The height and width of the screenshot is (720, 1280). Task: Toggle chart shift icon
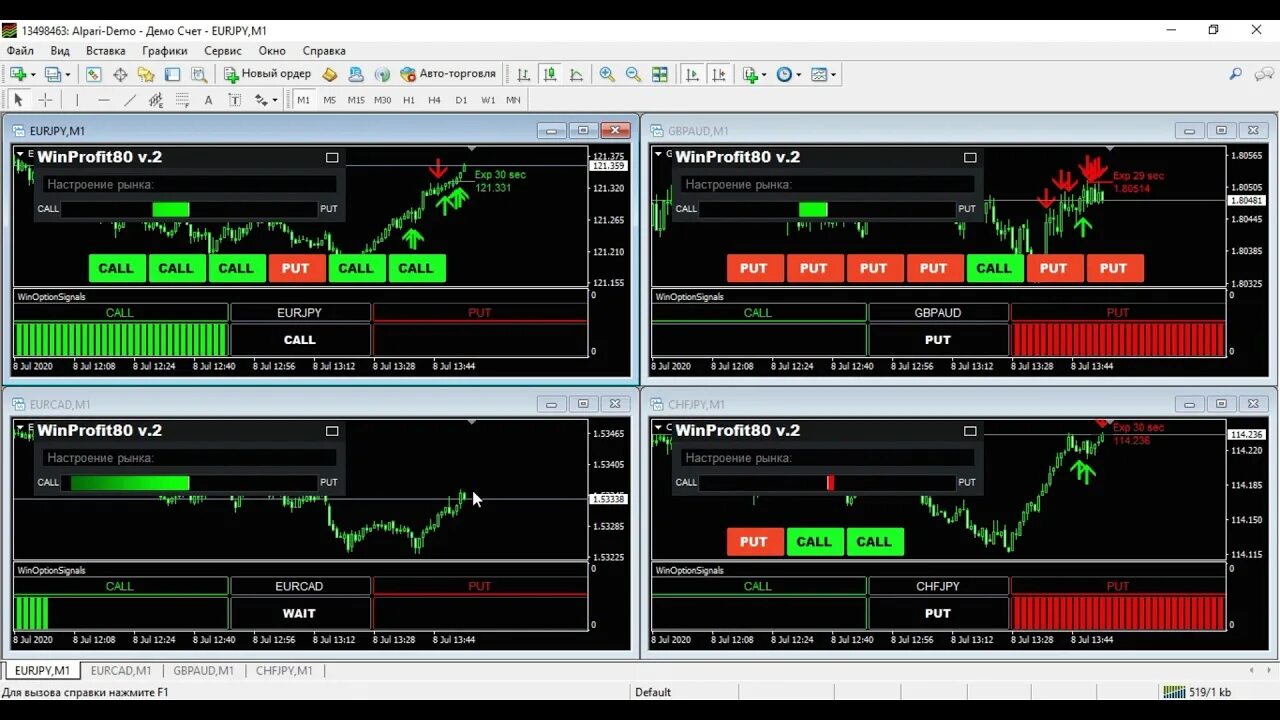718,74
